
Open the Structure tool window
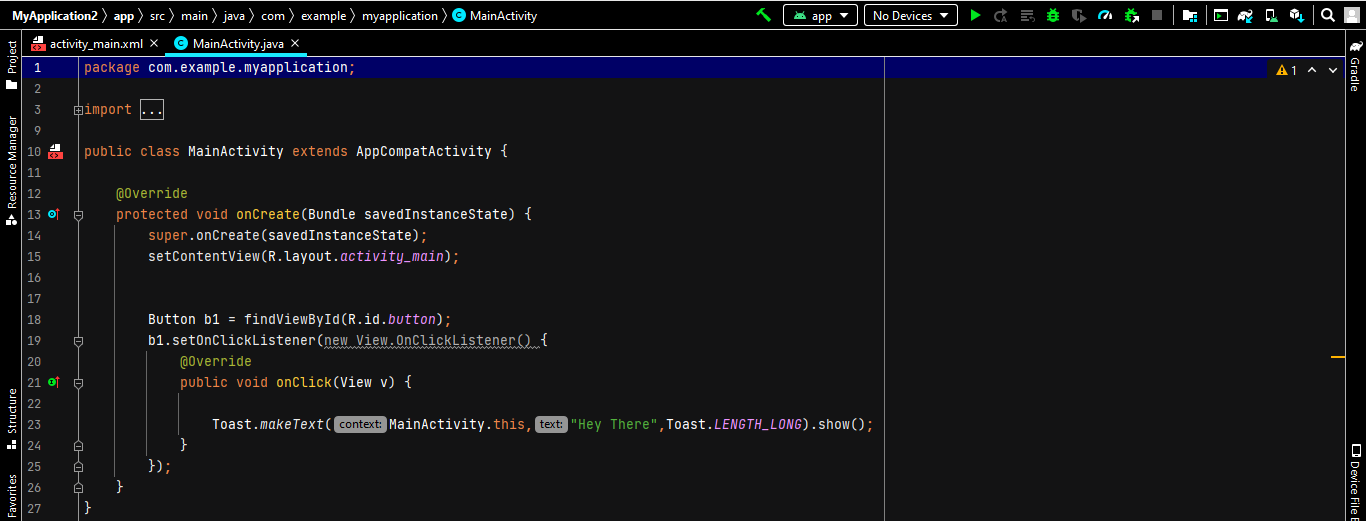pyautogui.click(x=12, y=418)
